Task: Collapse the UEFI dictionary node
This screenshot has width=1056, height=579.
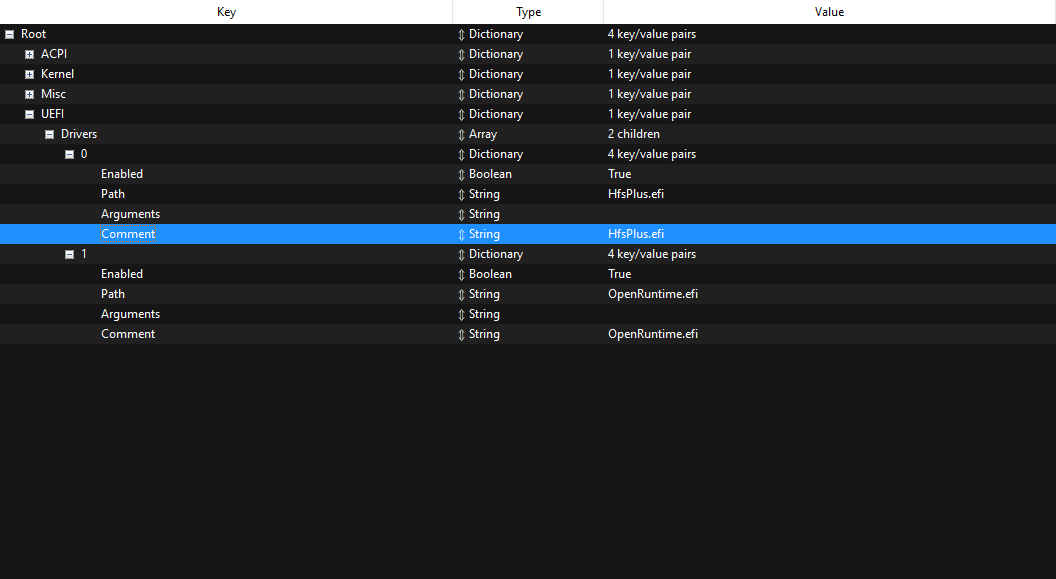Action: (28, 113)
